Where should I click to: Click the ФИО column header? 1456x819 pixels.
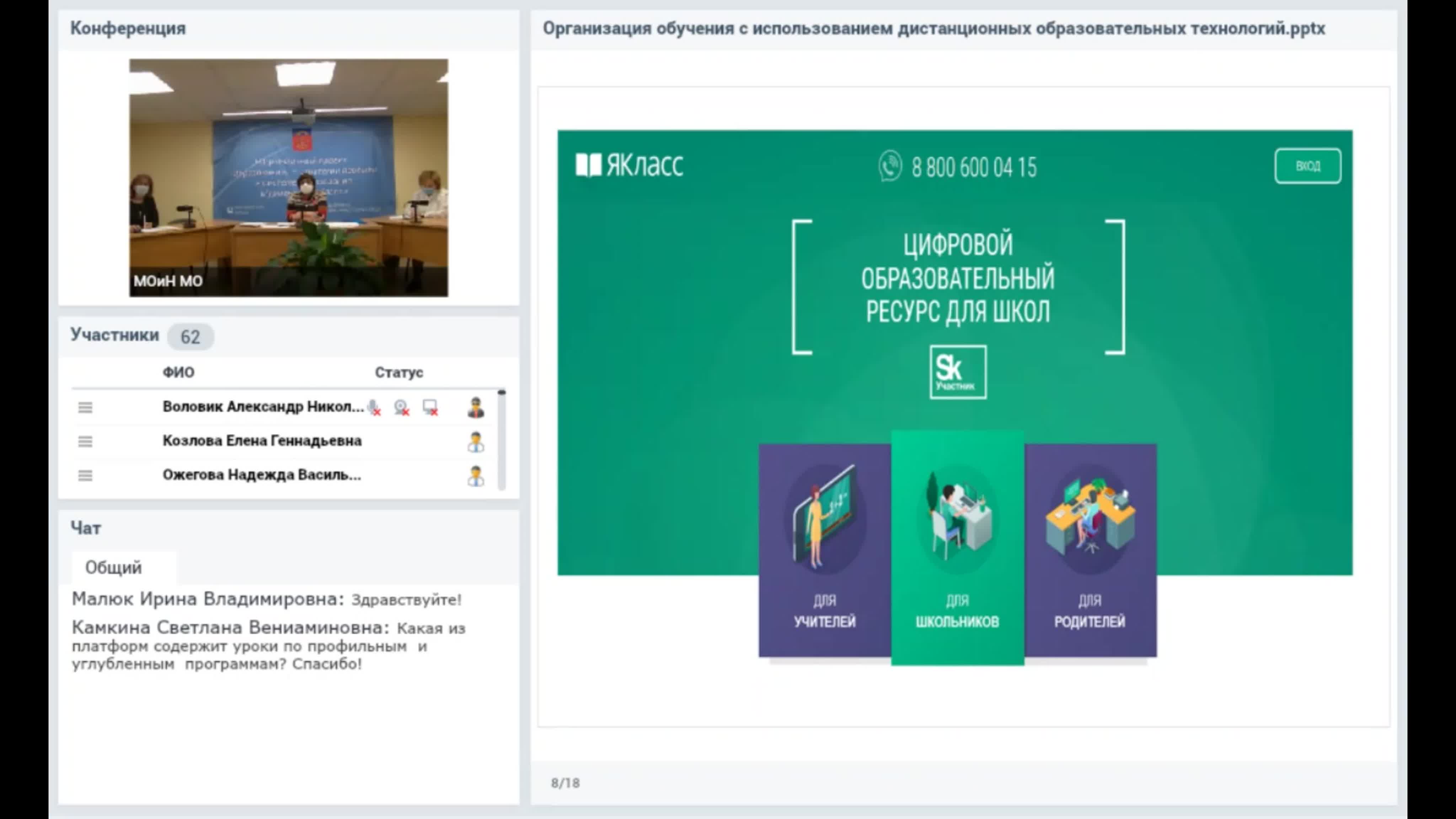pyautogui.click(x=178, y=373)
